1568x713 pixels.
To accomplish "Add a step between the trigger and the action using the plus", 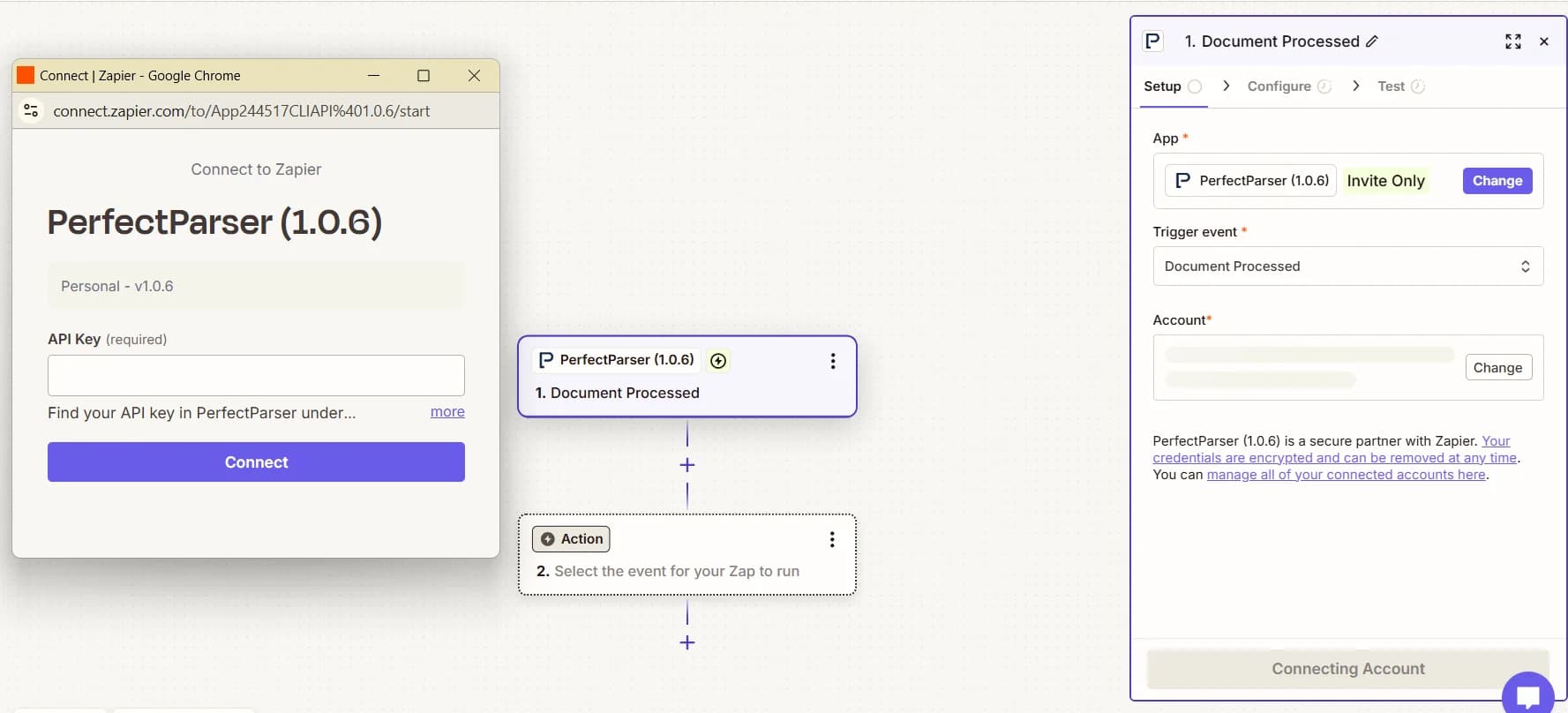I will point(687,464).
